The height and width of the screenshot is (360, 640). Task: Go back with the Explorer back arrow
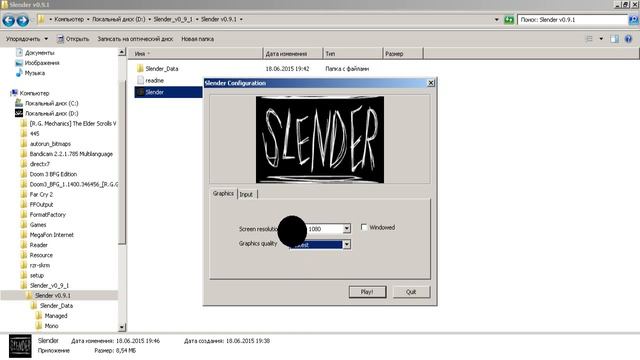9,20
